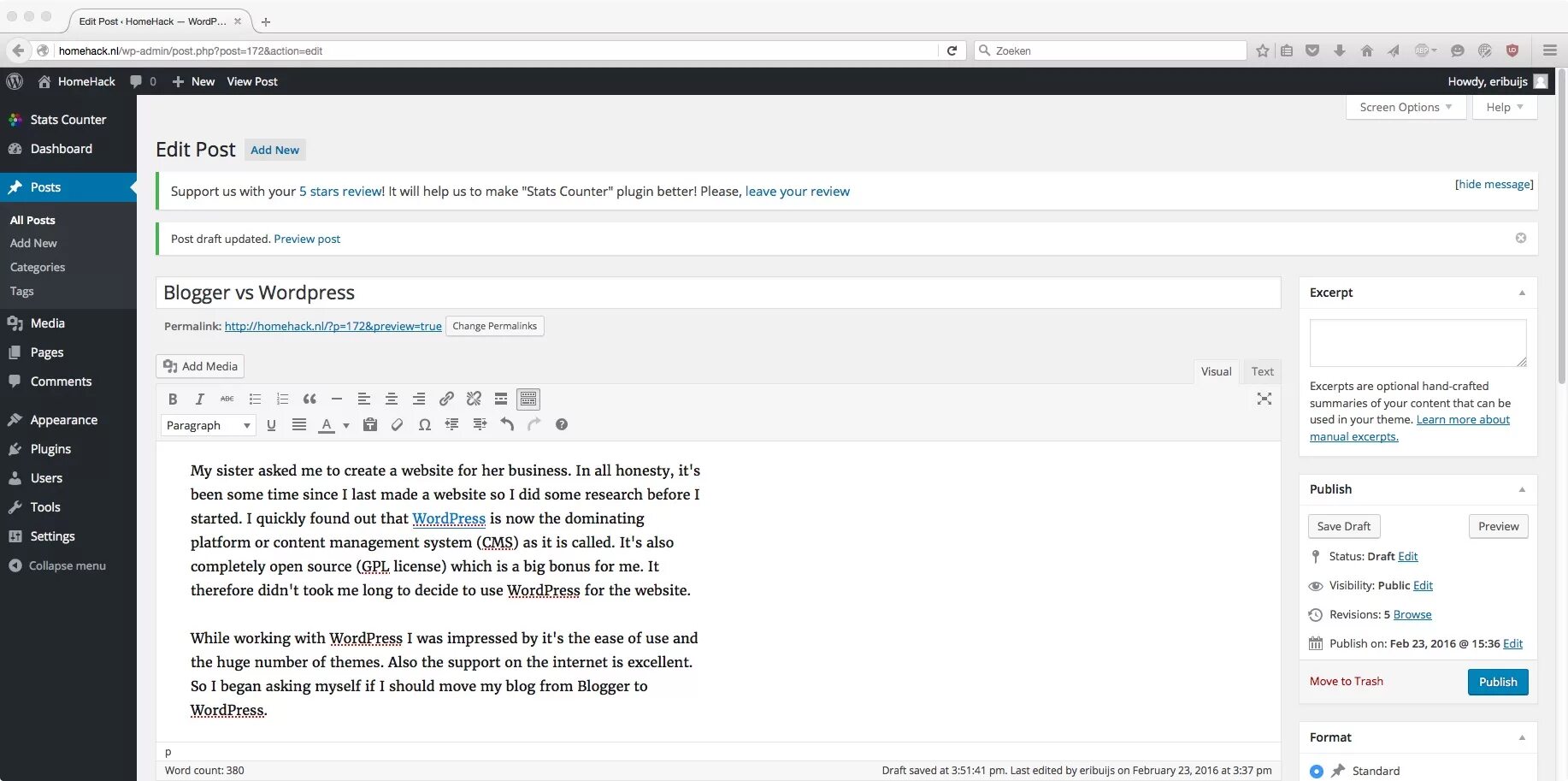Screen dimensions: 1568x781
Task: Click inside the Excerpt text area
Action: [x=1418, y=343]
